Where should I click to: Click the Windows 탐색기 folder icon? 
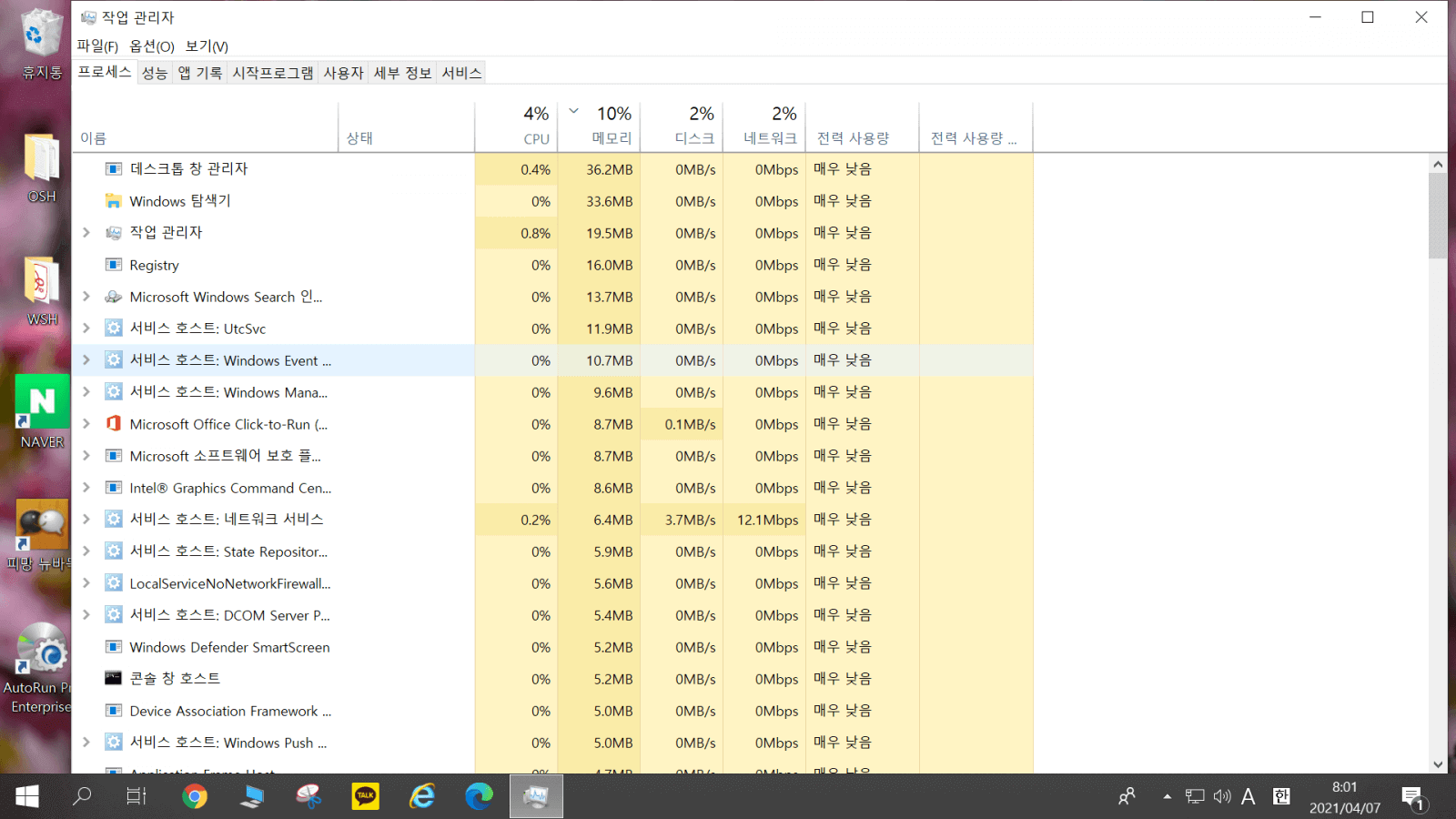pos(114,201)
